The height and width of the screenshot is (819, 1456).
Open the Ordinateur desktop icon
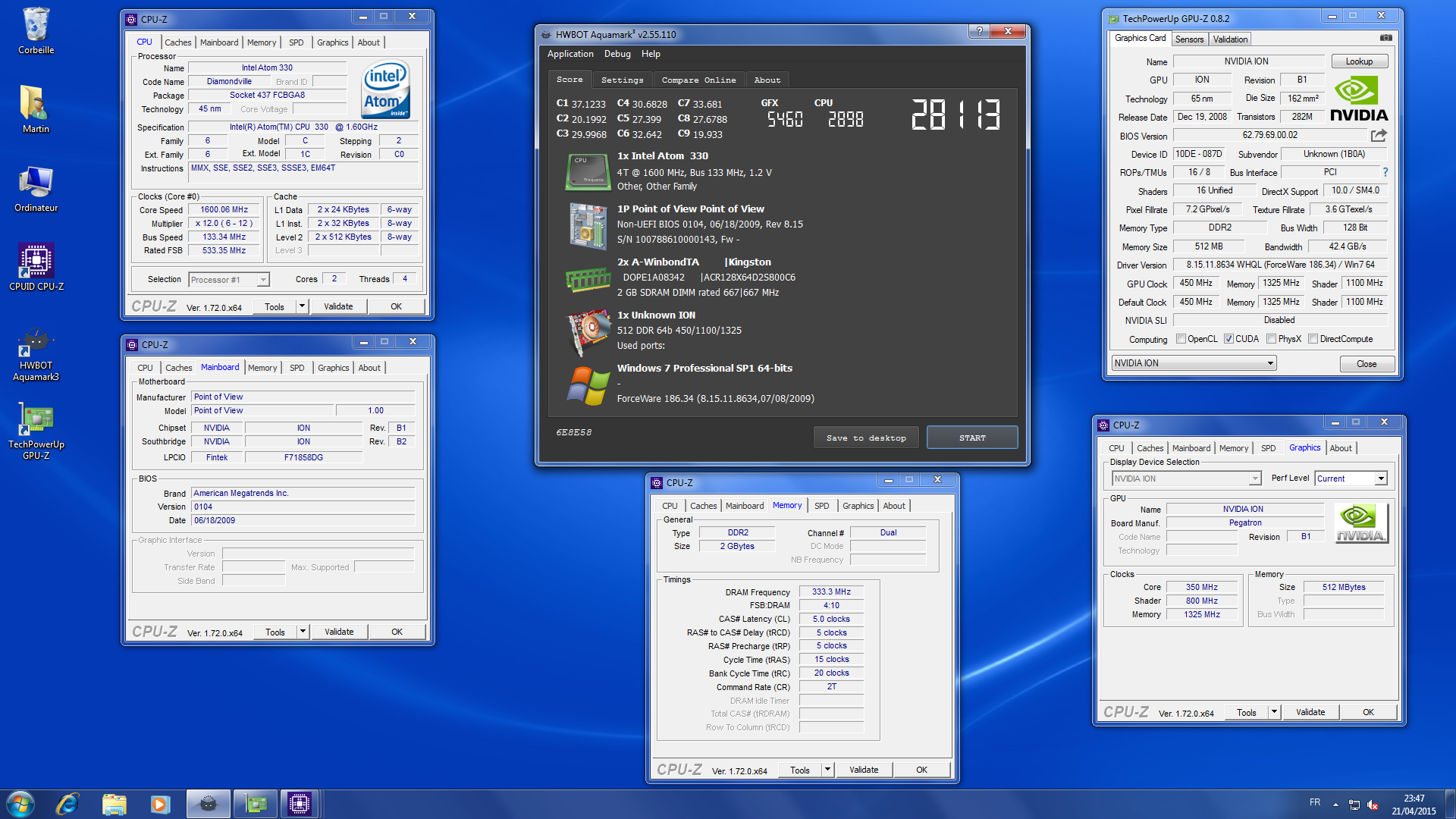point(36,190)
